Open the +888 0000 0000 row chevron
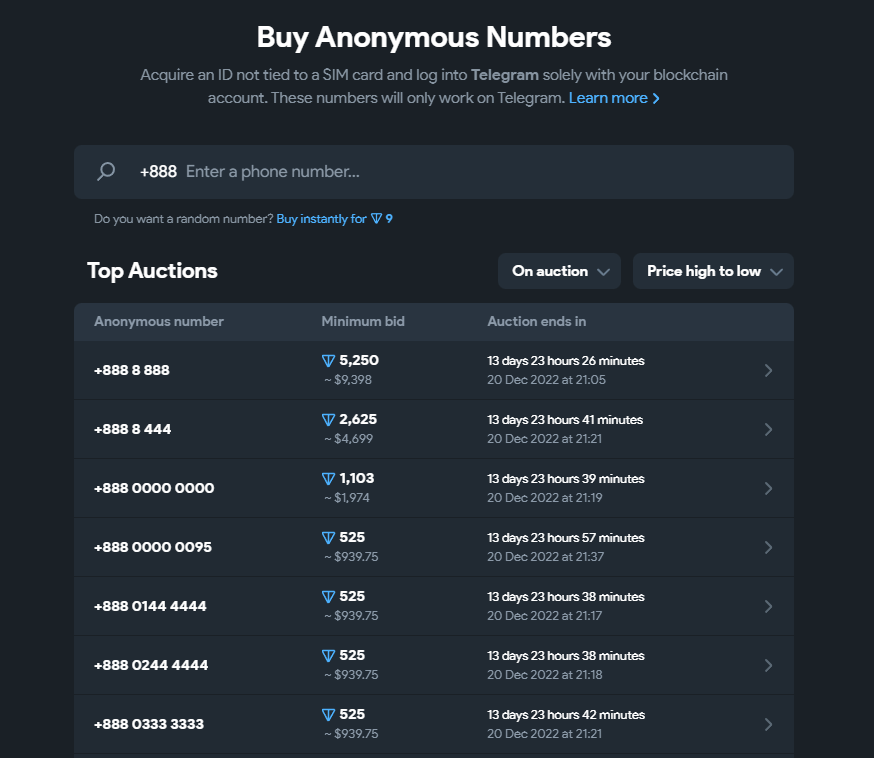 coord(768,488)
